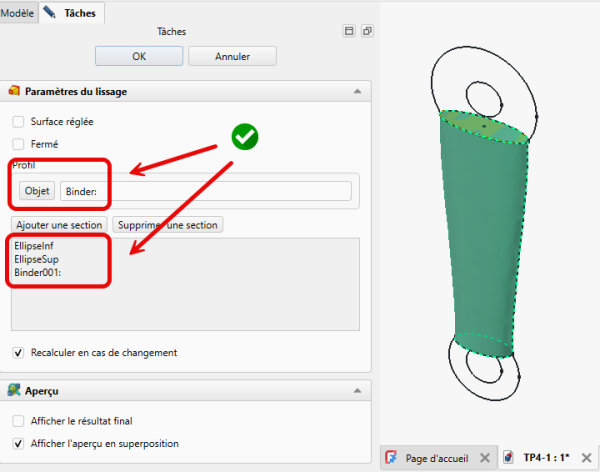This screenshot has height=472, width=600.
Task: Click the panel float/undock icon
Action: pyautogui.click(x=367, y=32)
